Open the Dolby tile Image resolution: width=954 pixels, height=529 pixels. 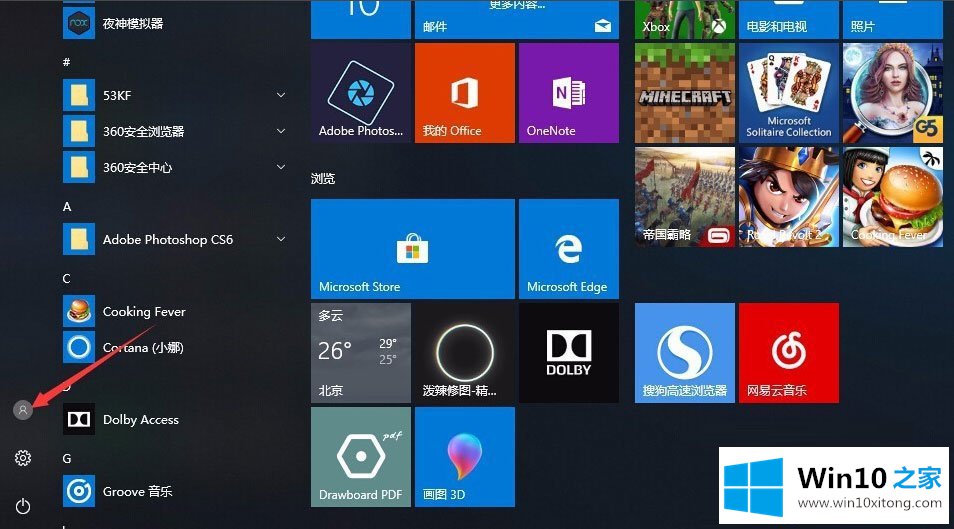[569, 352]
